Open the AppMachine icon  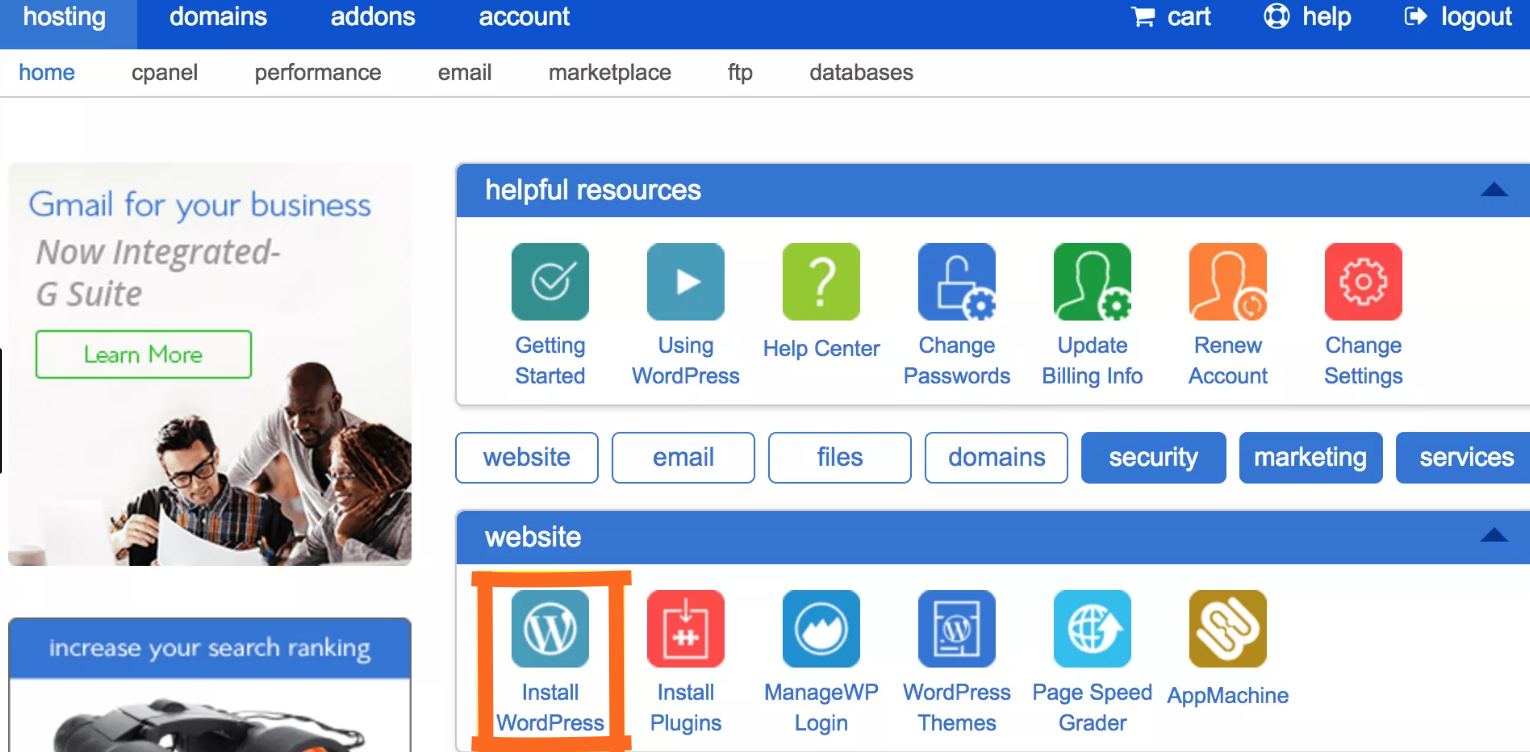(1227, 629)
